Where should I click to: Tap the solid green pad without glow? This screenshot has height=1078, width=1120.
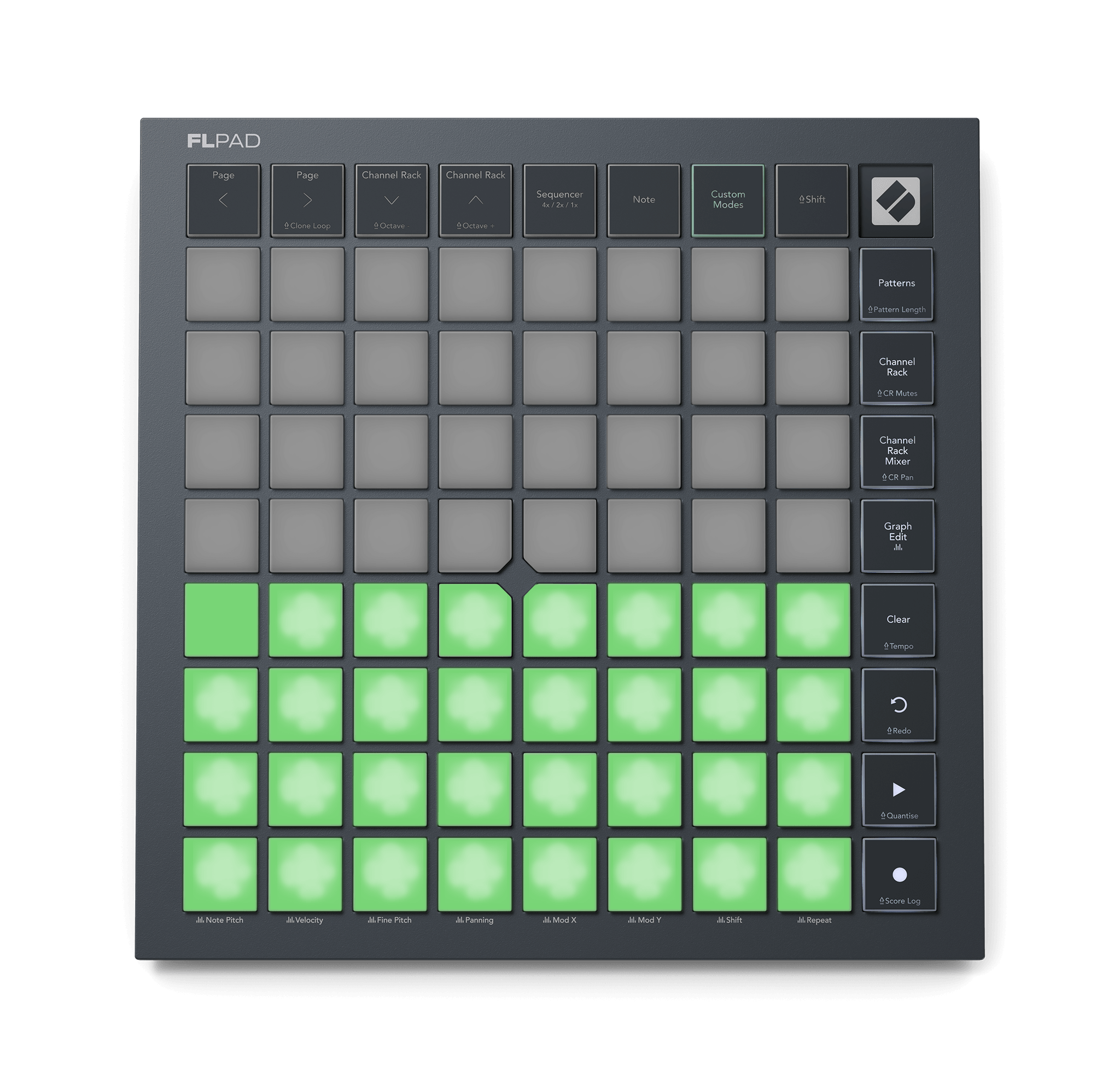pyautogui.click(x=221, y=620)
